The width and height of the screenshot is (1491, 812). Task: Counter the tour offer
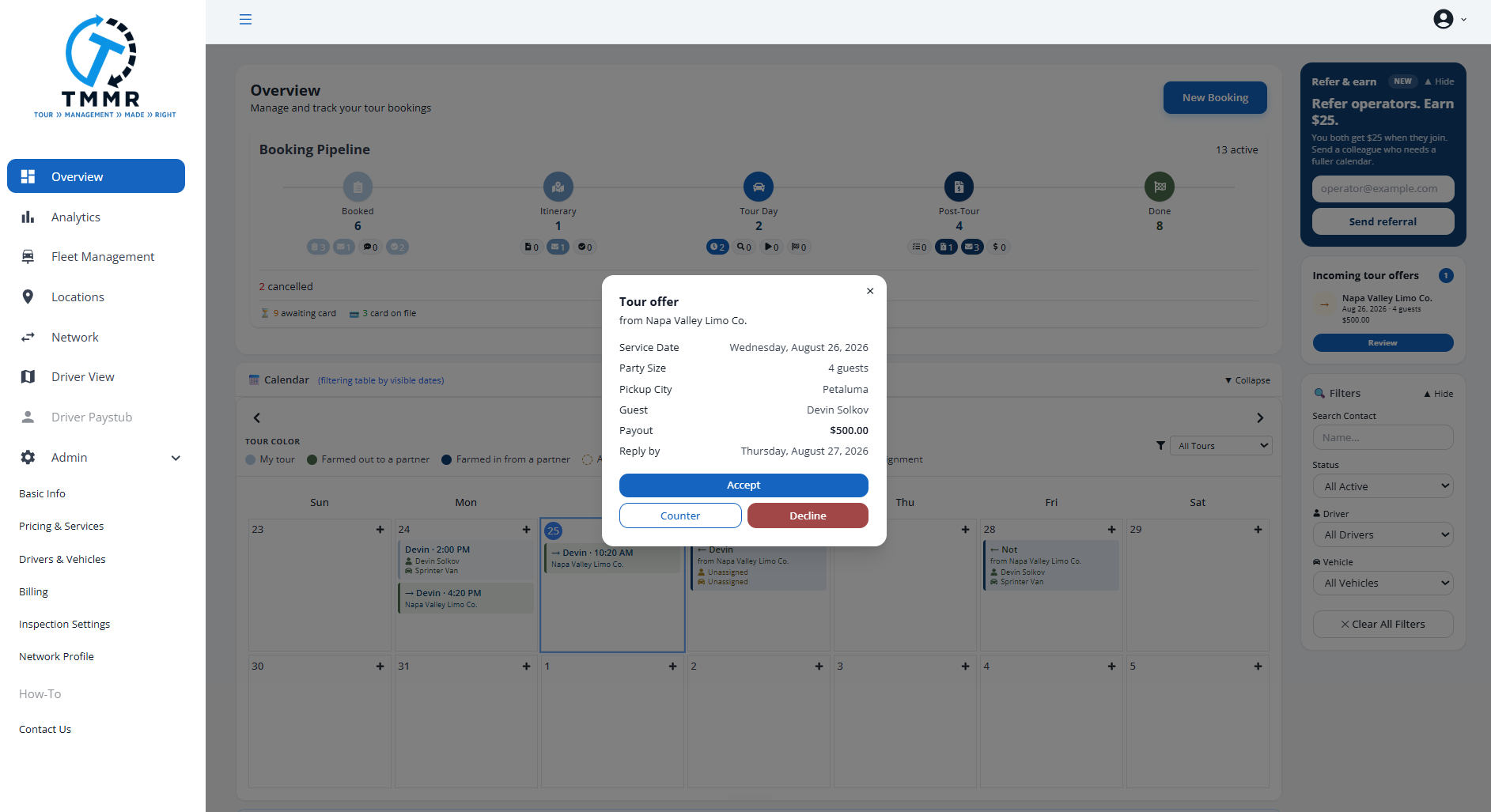[680, 516]
